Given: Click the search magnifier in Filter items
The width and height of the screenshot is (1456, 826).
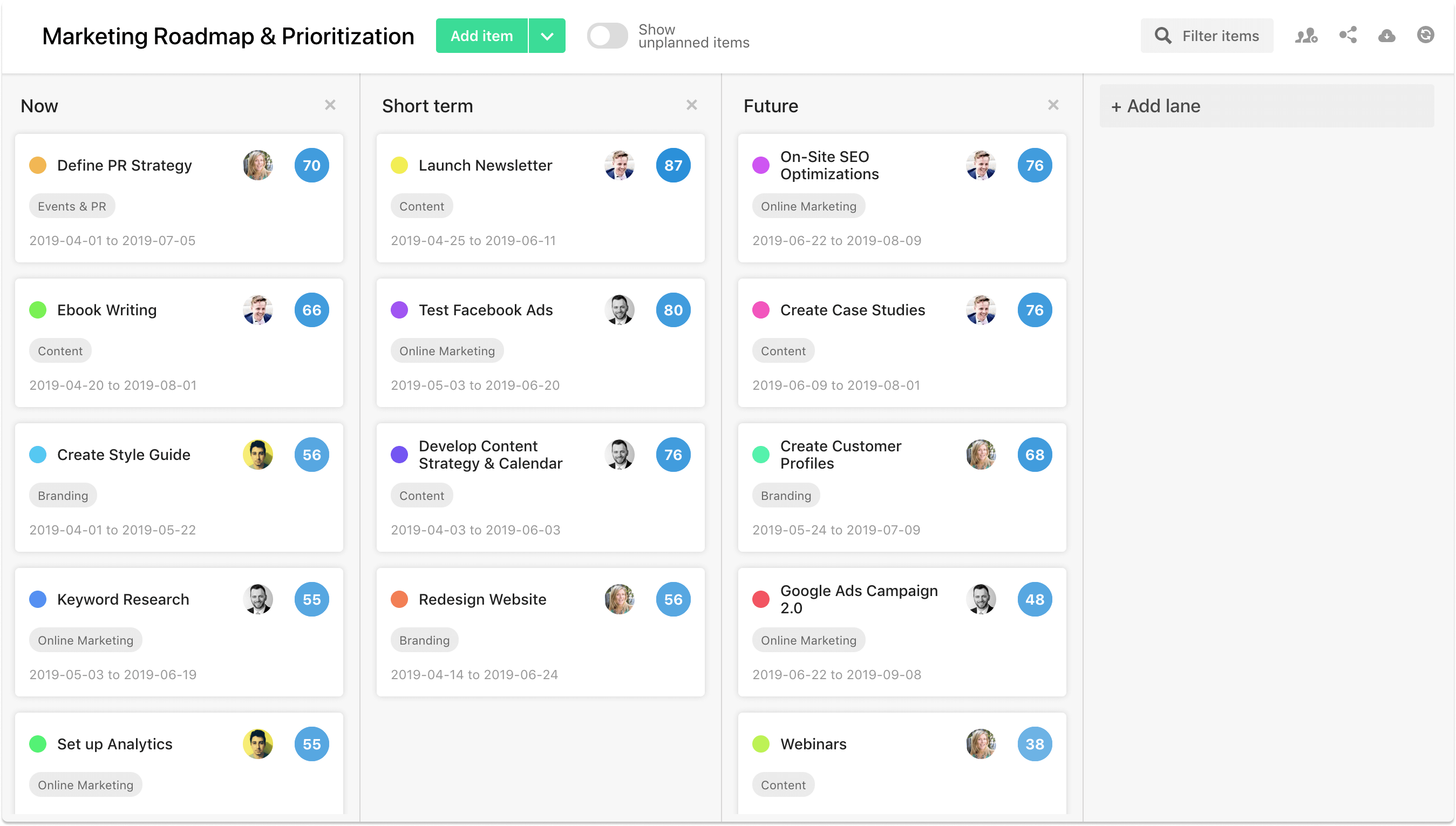Looking at the screenshot, I should click(x=1163, y=35).
